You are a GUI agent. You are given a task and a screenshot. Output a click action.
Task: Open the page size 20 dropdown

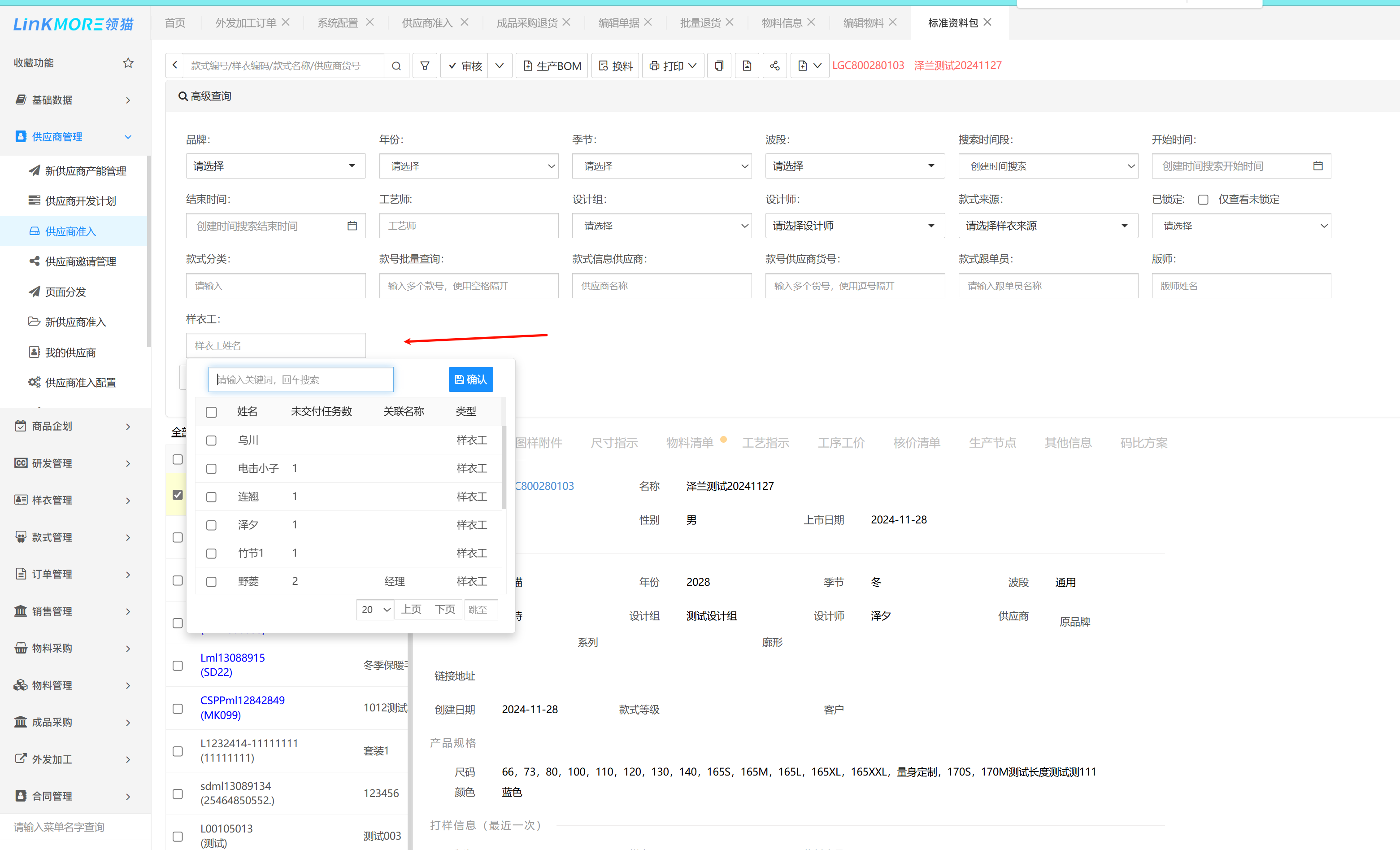pyautogui.click(x=375, y=610)
